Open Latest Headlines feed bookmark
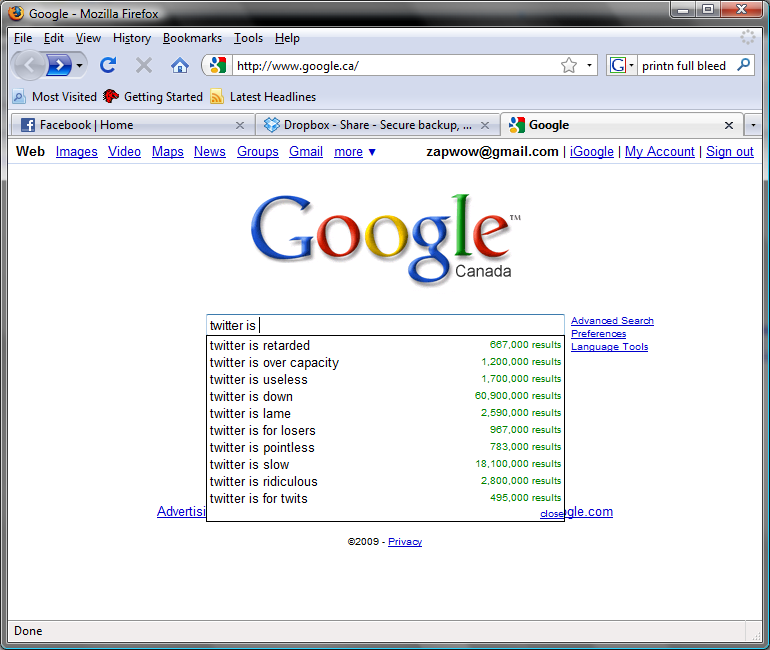This screenshot has width=770, height=650. pyautogui.click(x=263, y=97)
